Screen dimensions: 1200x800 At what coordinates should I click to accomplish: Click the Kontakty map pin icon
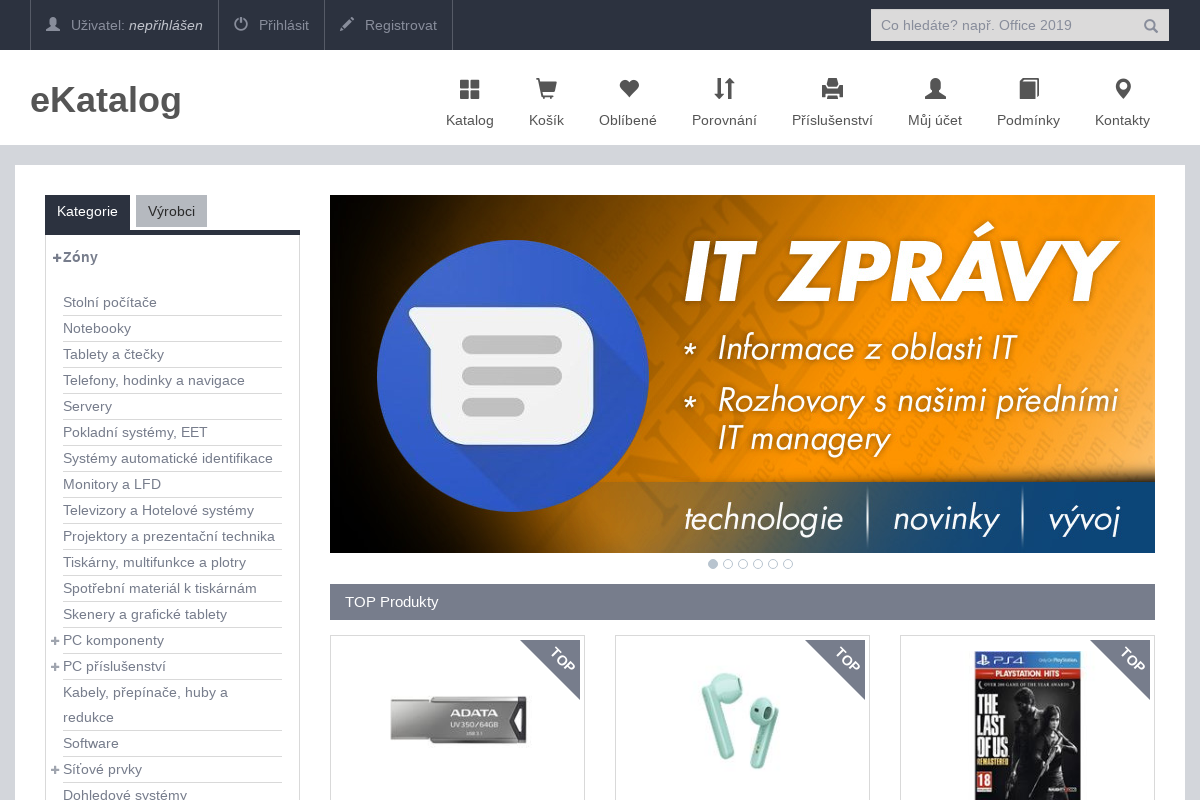pos(1122,90)
